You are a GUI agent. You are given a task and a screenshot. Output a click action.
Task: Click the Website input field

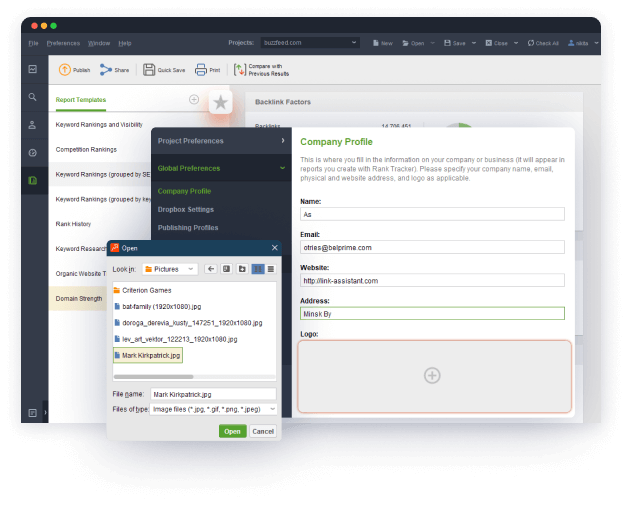coord(432,281)
